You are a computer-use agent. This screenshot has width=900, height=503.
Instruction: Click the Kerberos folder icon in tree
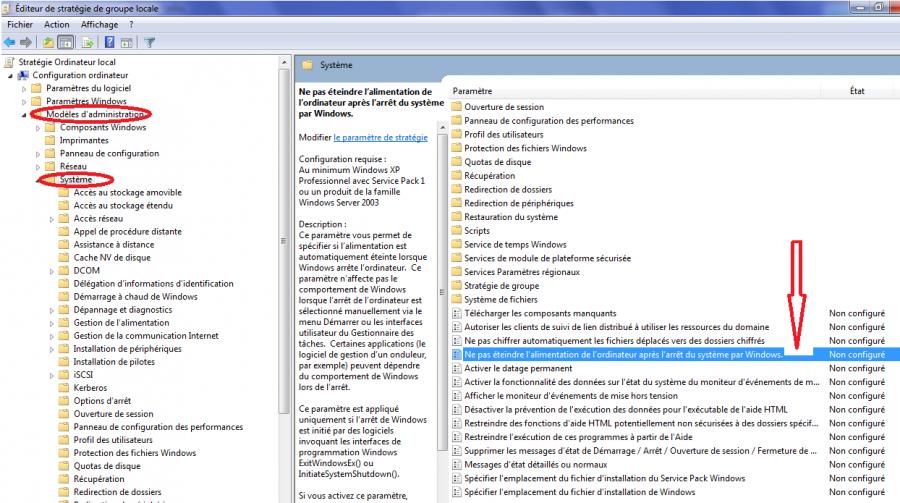64,388
